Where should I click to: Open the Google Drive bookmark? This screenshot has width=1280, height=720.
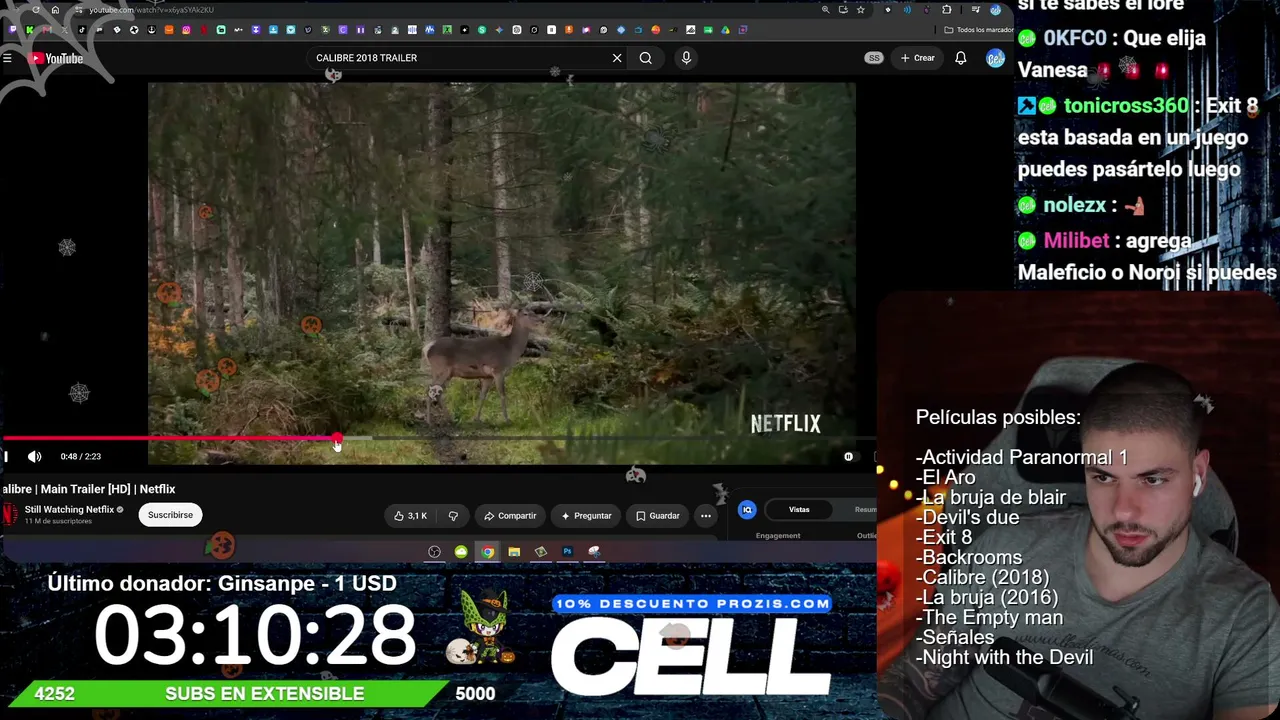[725, 30]
